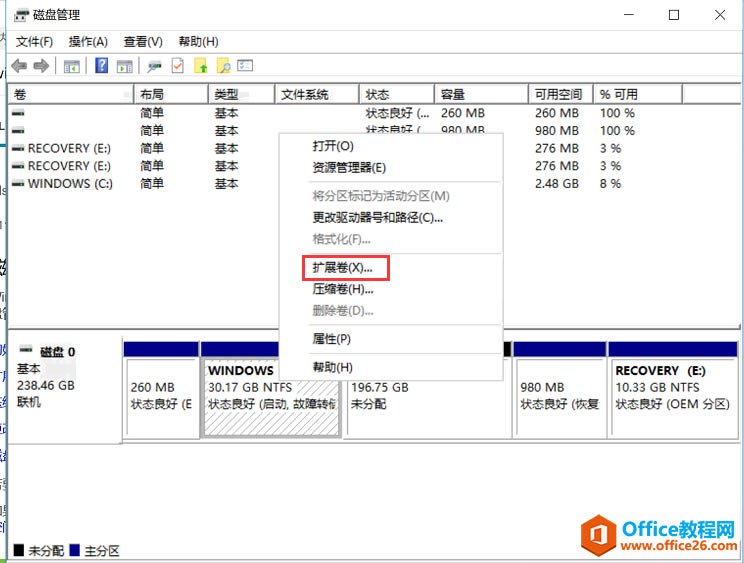The image size is (744, 563).
Task: Open the 查看(V) menu
Action: (143, 42)
